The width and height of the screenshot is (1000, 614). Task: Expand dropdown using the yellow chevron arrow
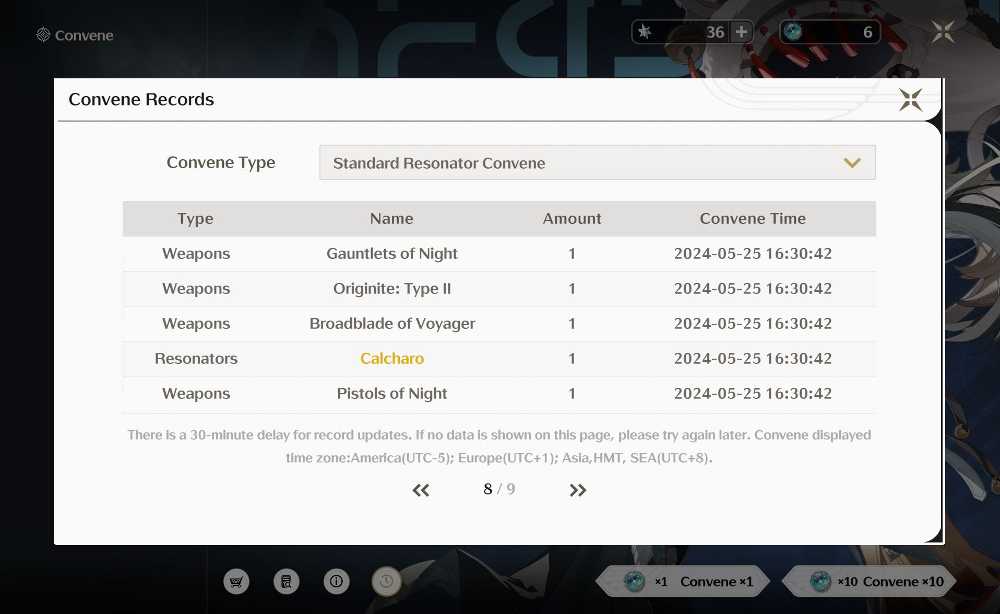tap(852, 163)
